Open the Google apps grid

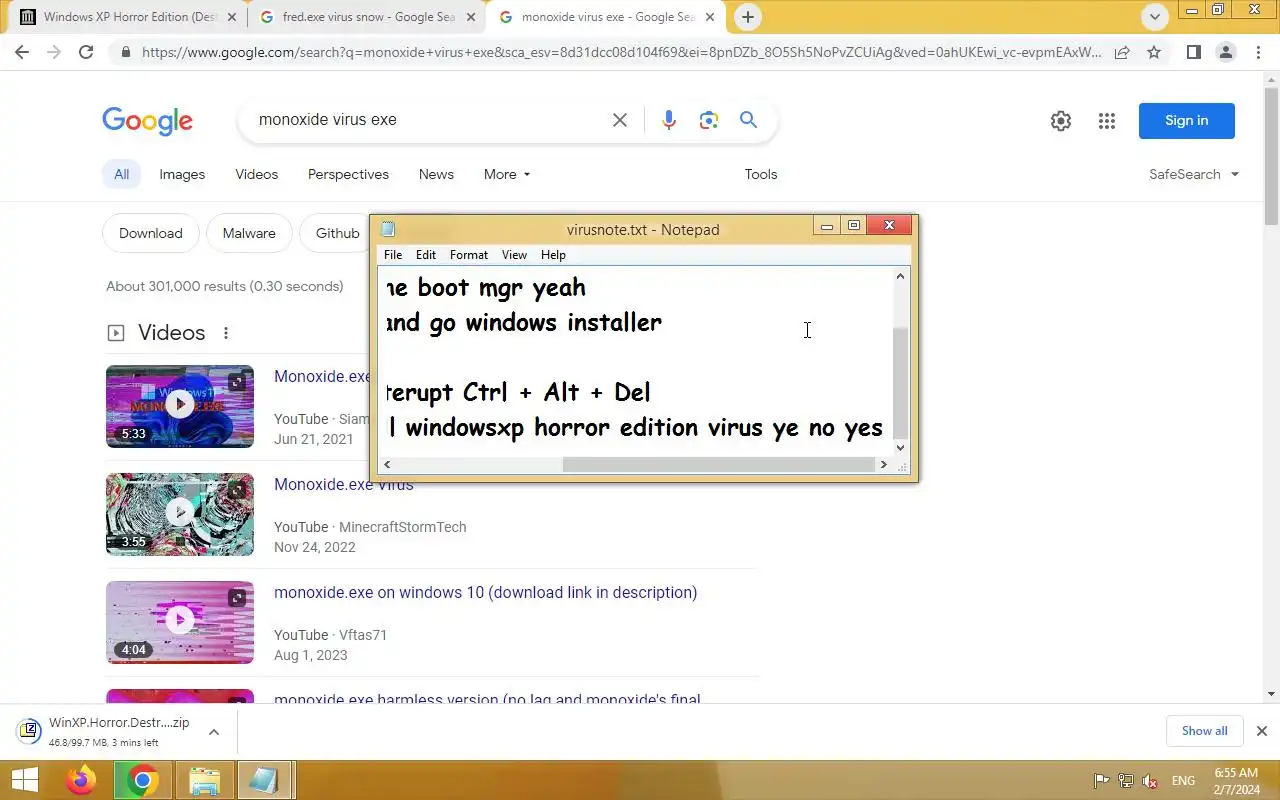click(1106, 121)
